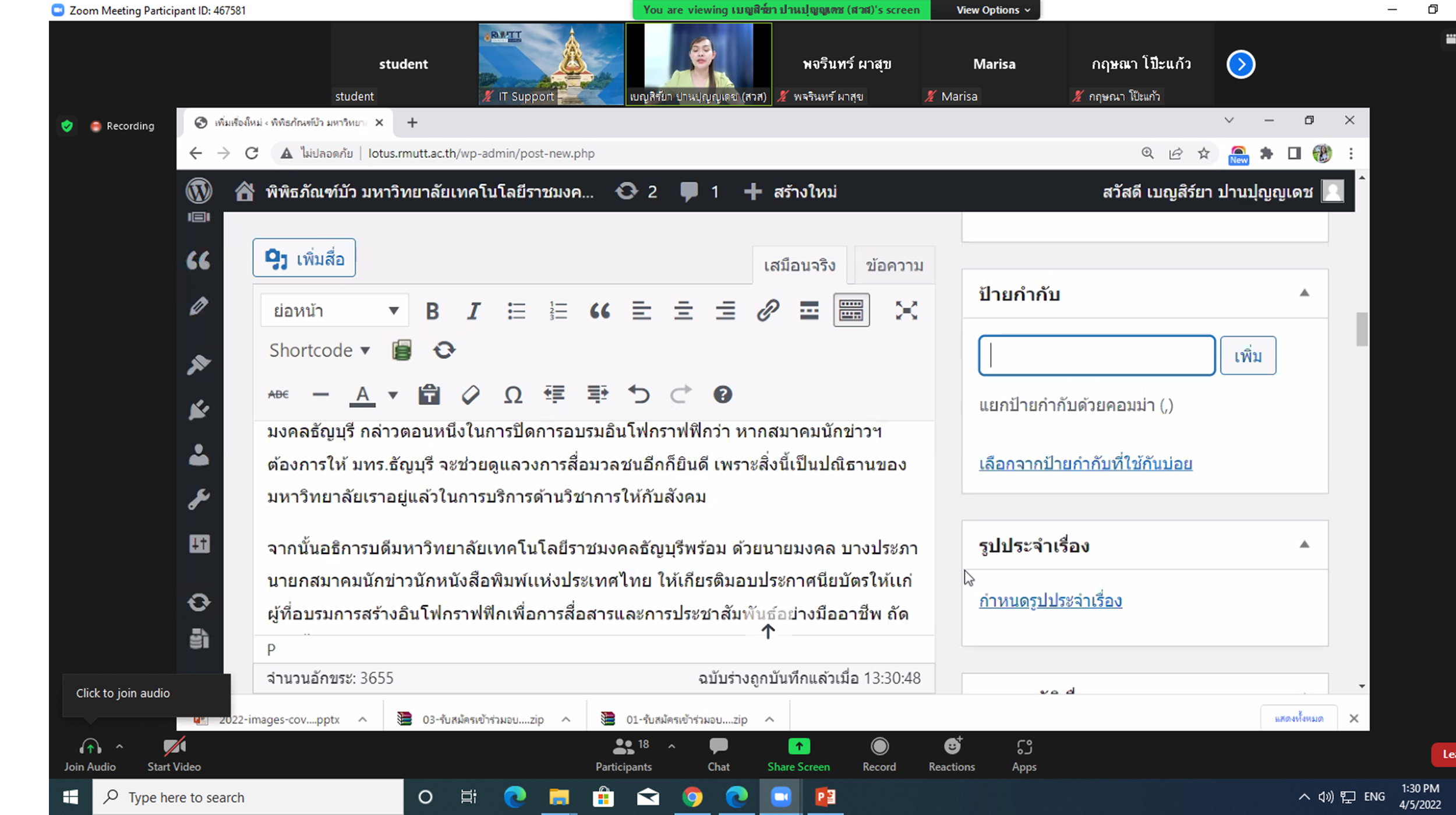Toggle bold formatting in the editor toolbar
Viewport: 1456px width, 815px height.
(x=432, y=311)
